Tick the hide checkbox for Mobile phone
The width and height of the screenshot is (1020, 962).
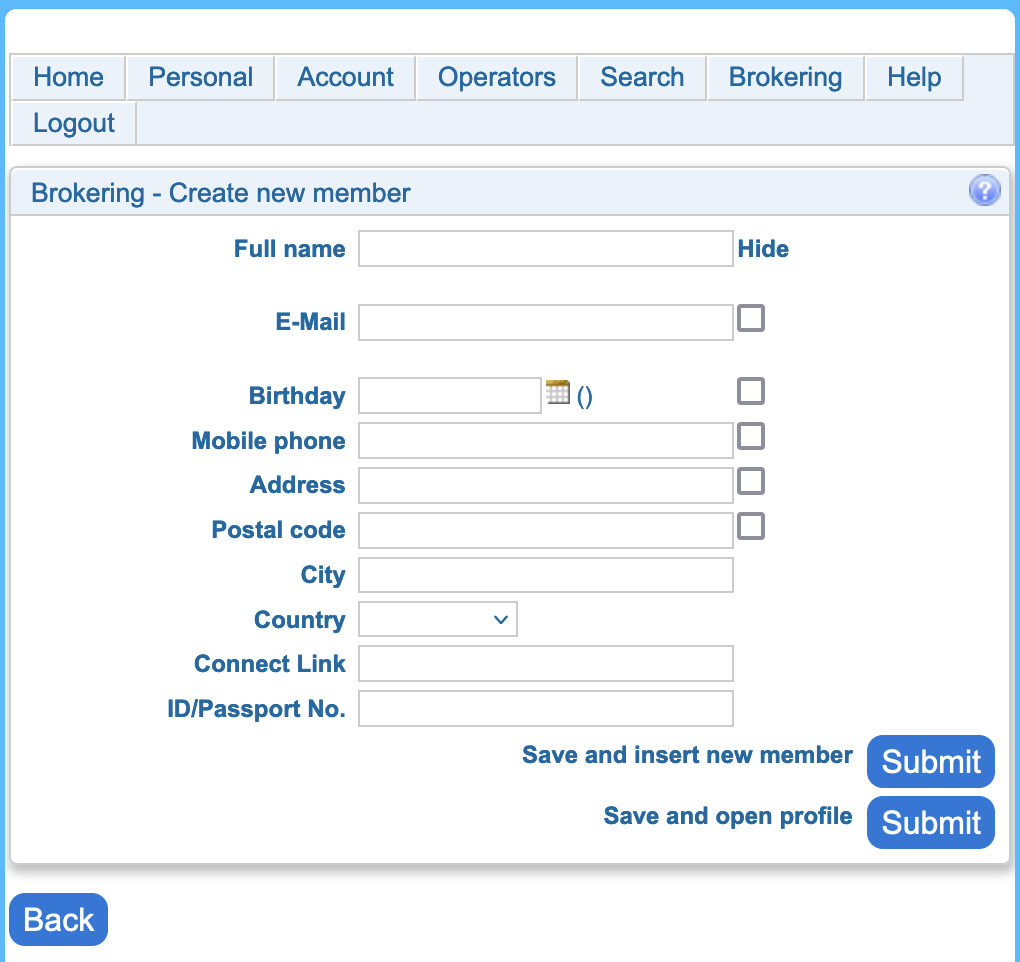click(751, 436)
